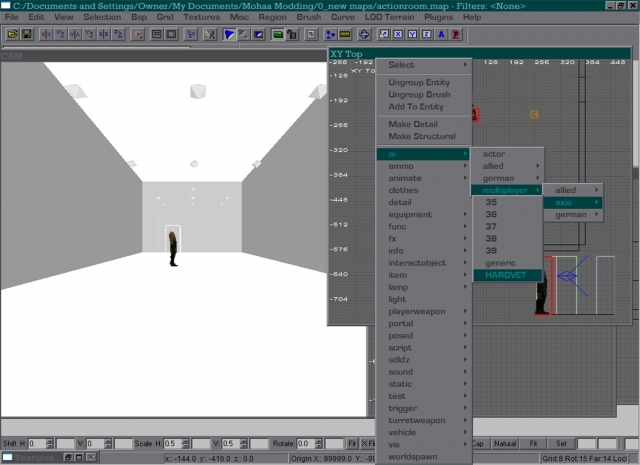The width and height of the screenshot is (640, 465).
Task: Click the blue screen toolbar icon
Action: [258, 34]
